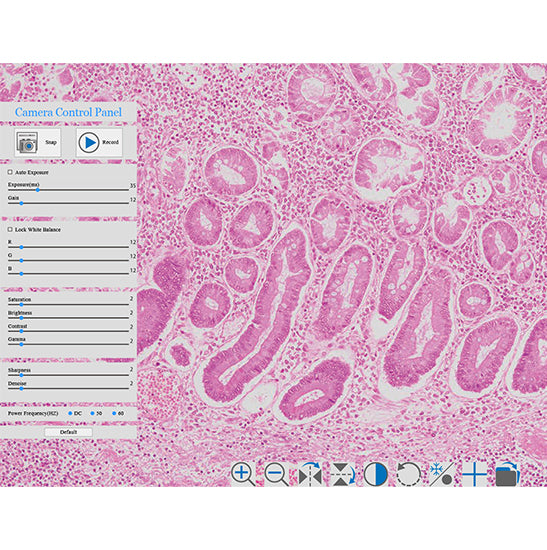
Task: Freeze the live image with the snowflake icon
Action: click(x=442, y=474)
